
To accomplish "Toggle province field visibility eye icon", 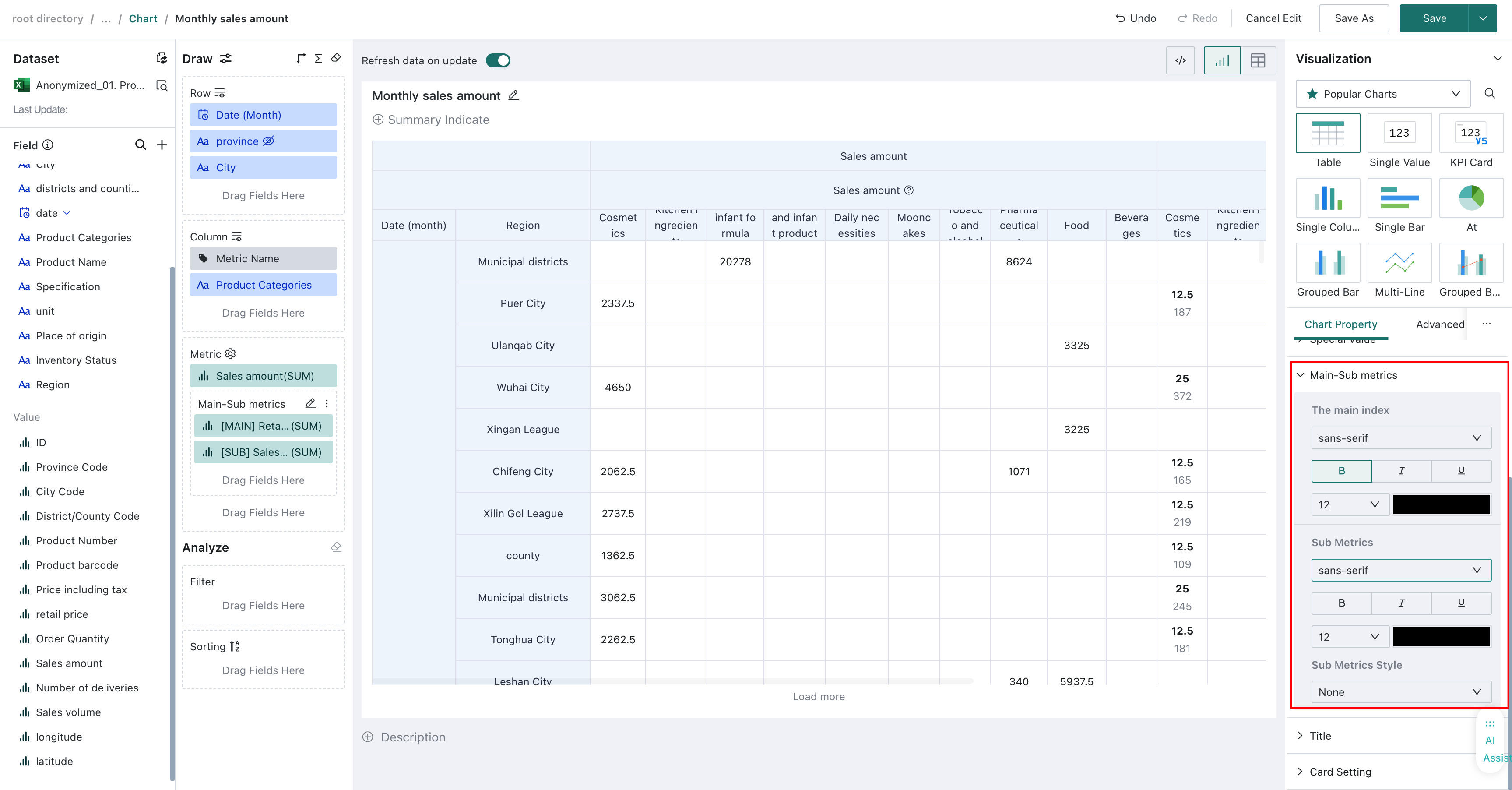I will 268,141.
